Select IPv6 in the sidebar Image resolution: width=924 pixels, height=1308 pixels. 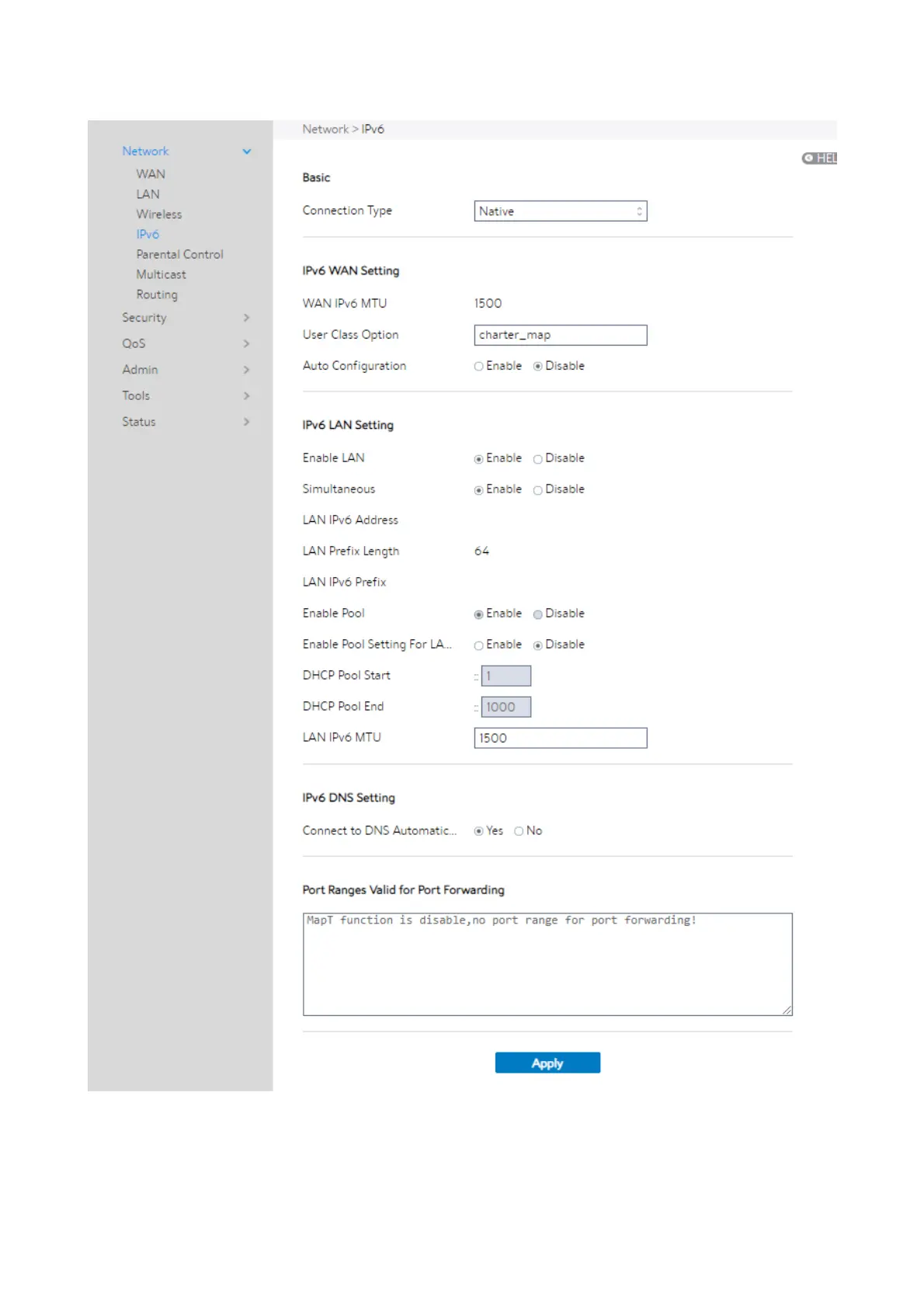point(148,235)
